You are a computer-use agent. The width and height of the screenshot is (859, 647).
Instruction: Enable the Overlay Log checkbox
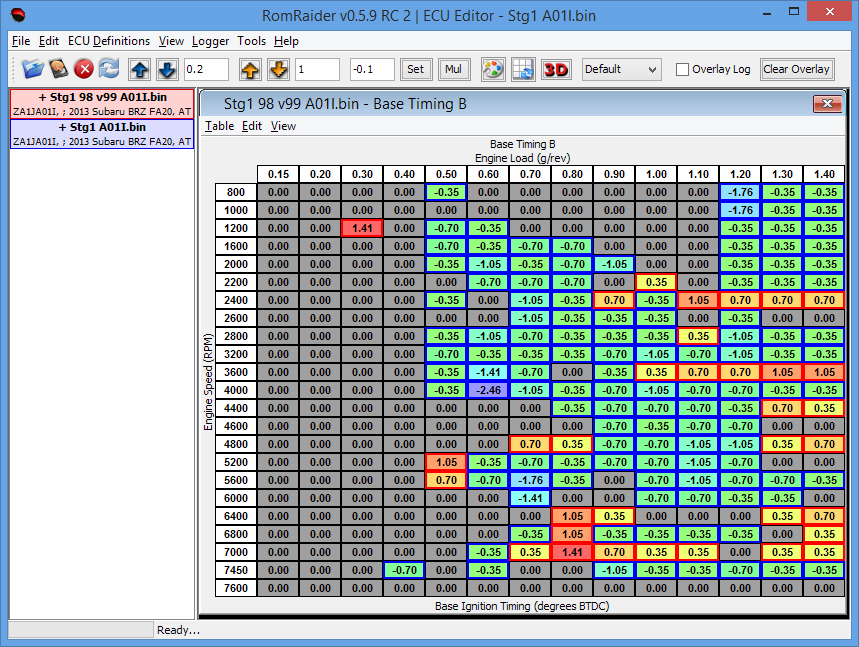click(x=683, y=70)
